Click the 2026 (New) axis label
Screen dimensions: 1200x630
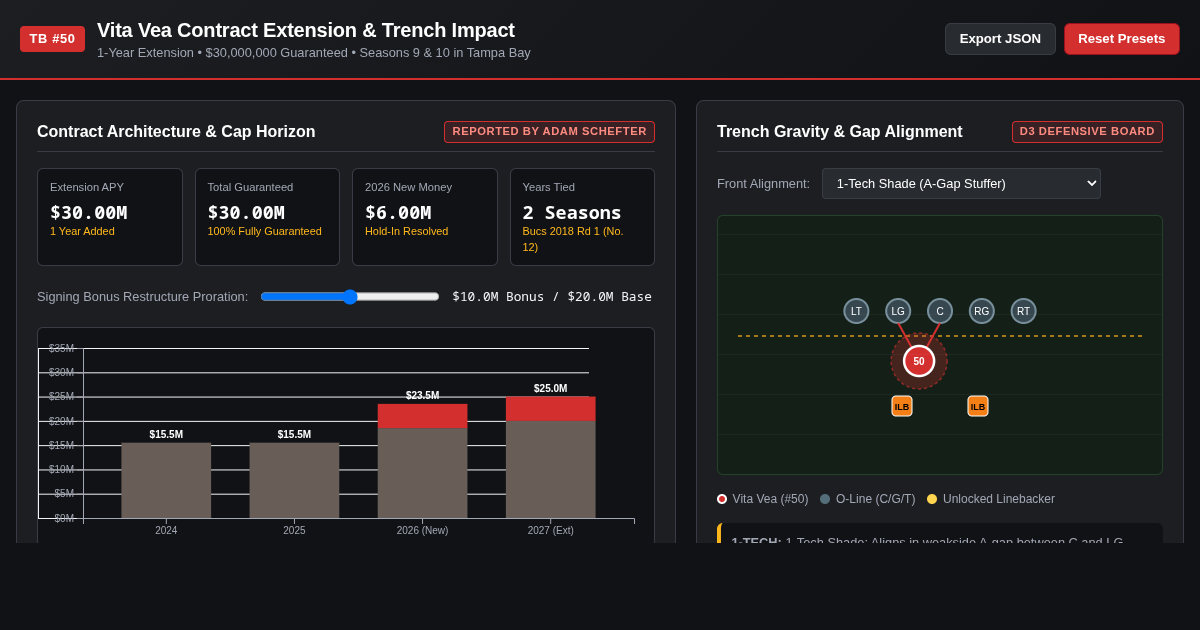422,531
